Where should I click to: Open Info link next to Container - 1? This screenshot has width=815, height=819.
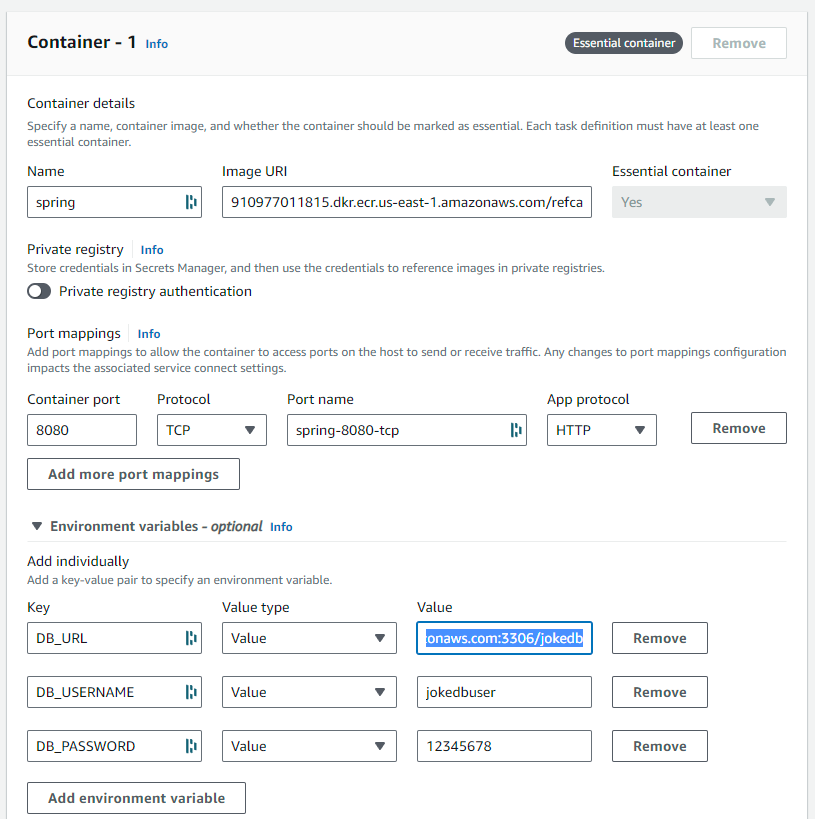[157, 44]
